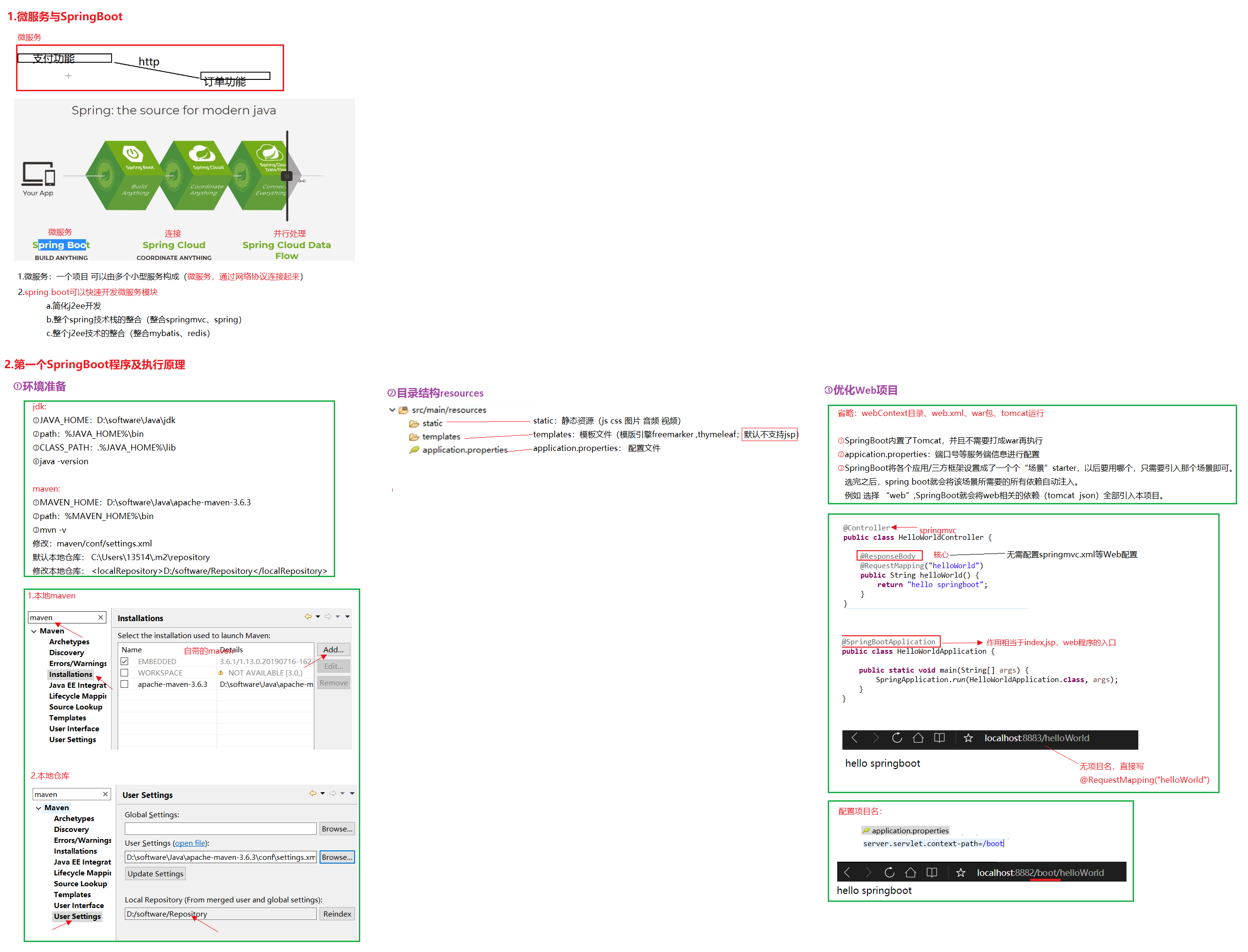The image size is (1248, 952).
Task: Check the WORKSPACE installation checkbox
Action: point(125,673)
